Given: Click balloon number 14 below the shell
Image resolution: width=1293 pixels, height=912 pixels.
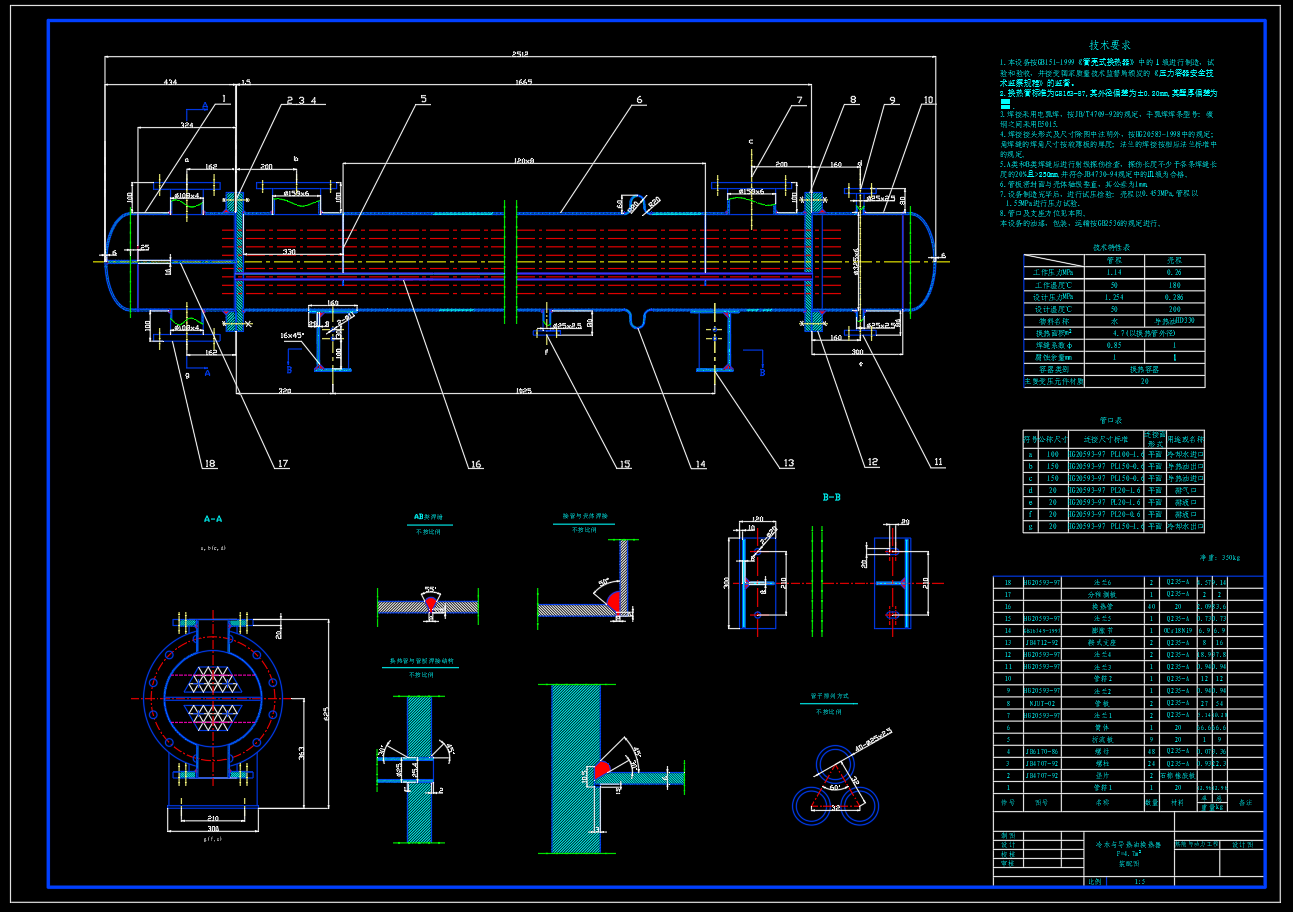Looking at the screenshot, I should click(x=699, y=464).
